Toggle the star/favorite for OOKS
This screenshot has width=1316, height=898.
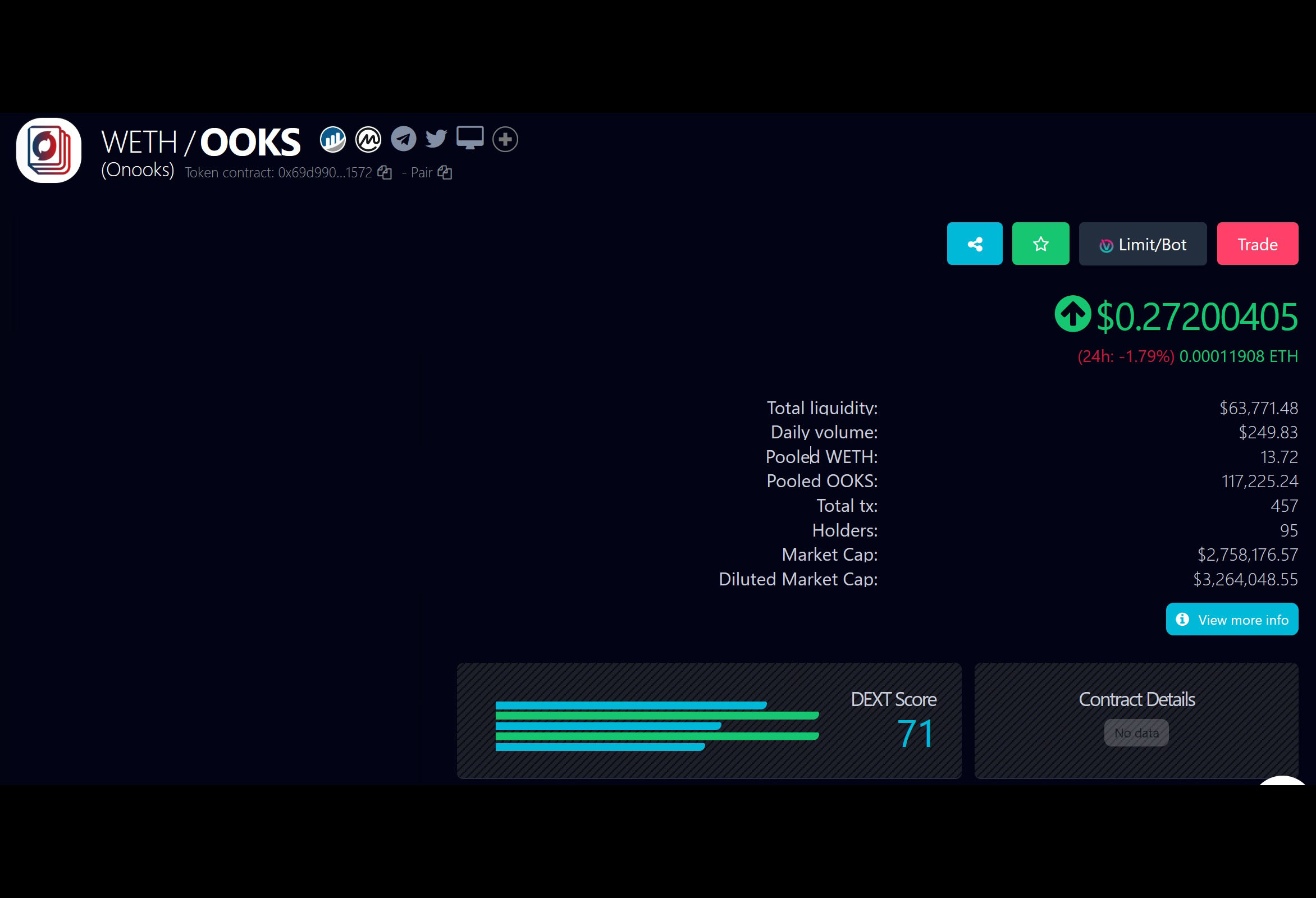[x=1040, y=244]
